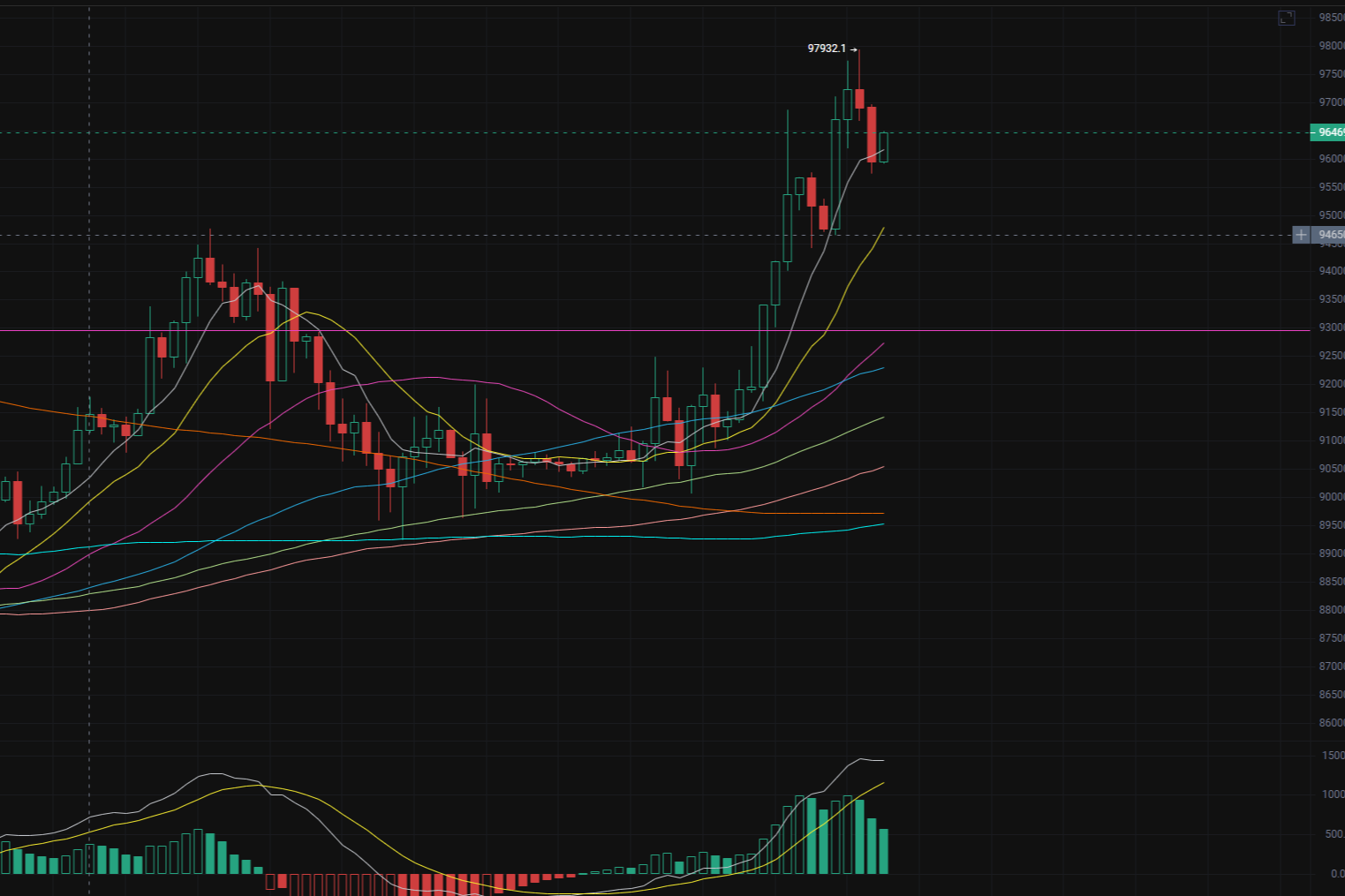1345x896 pixels.
Task: Click the 98000 price axis label
Action: tap(1331, 46)
